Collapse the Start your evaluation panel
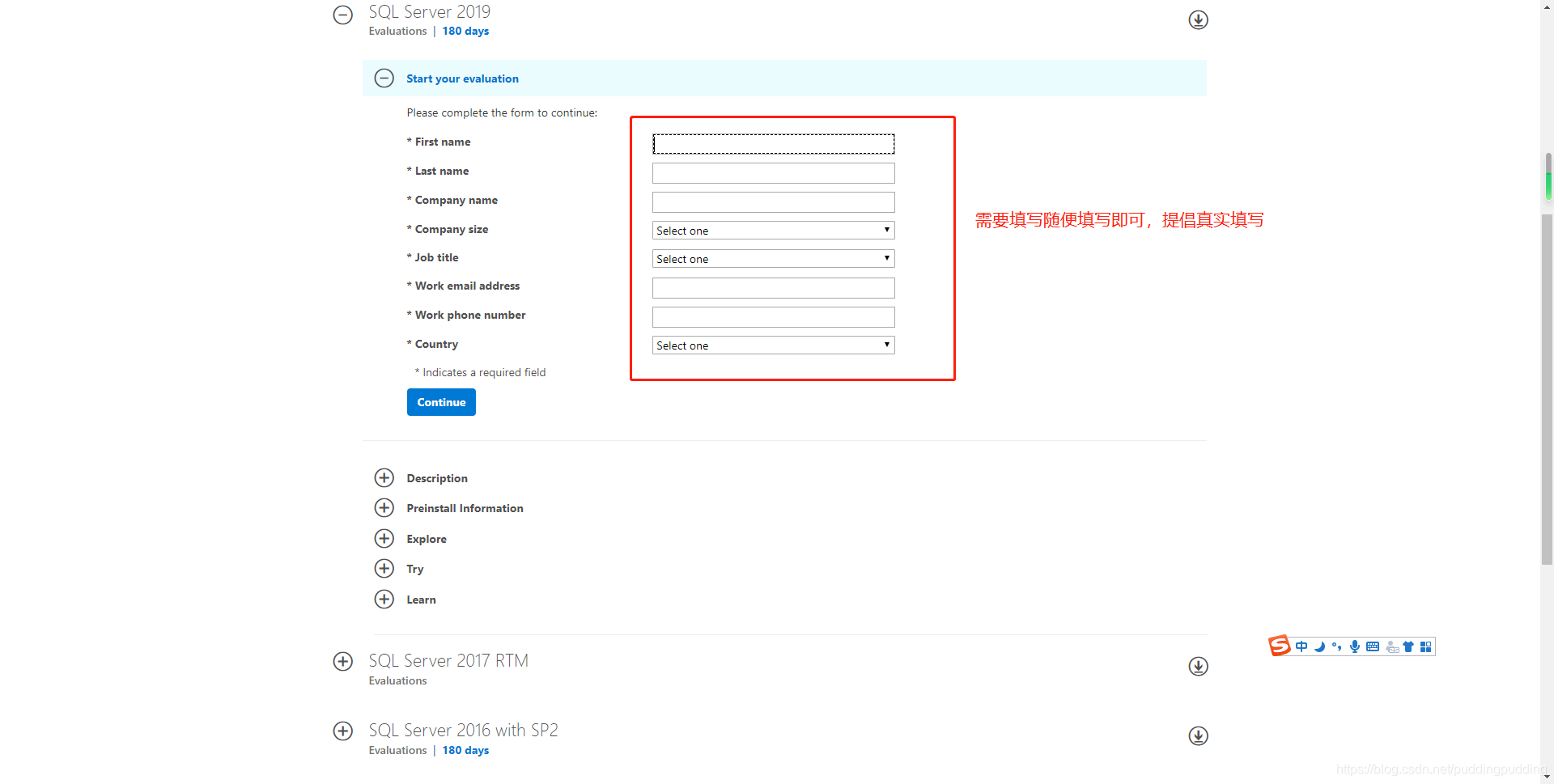The image size is (1554, 784). tap(384, 78)
